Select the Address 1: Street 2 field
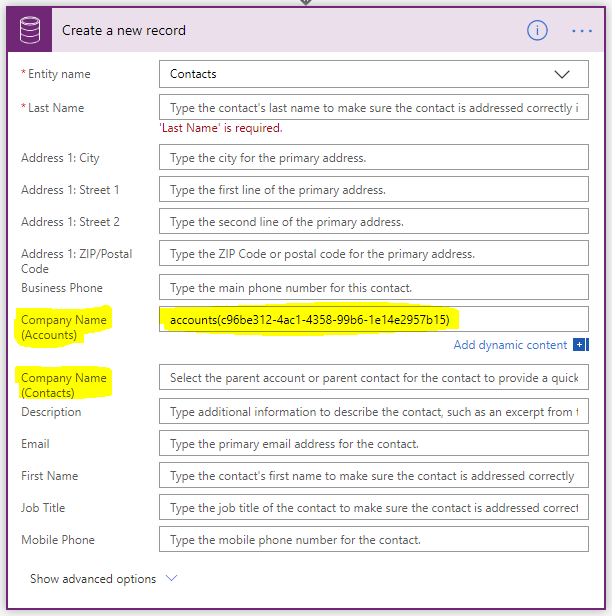 tap(373, 222)
